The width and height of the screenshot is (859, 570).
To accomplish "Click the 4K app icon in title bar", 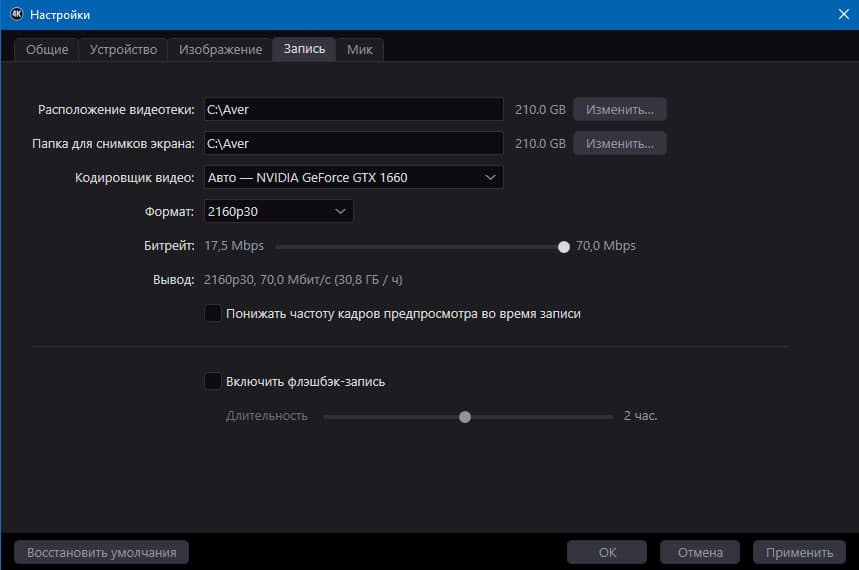I will coord(17,14).
